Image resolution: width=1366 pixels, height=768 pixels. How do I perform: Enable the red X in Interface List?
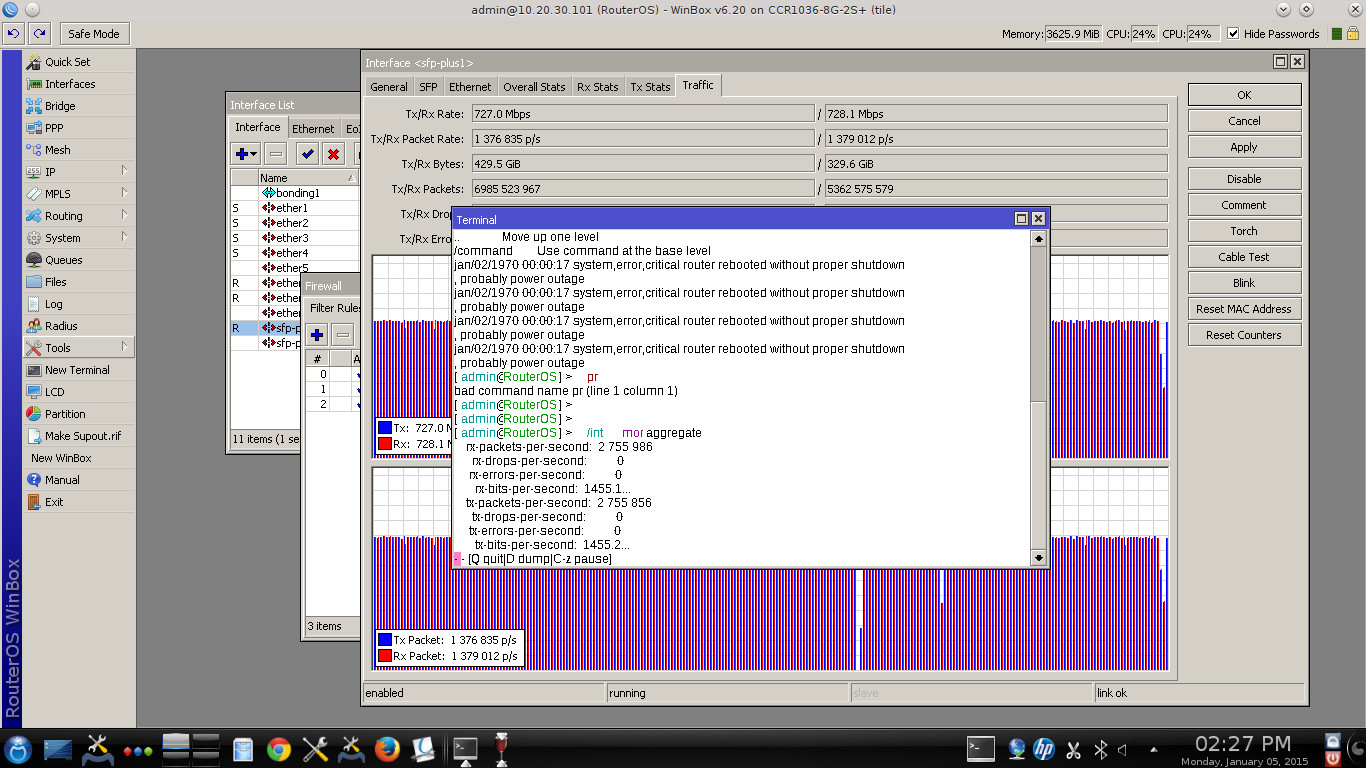click(333, 154)
